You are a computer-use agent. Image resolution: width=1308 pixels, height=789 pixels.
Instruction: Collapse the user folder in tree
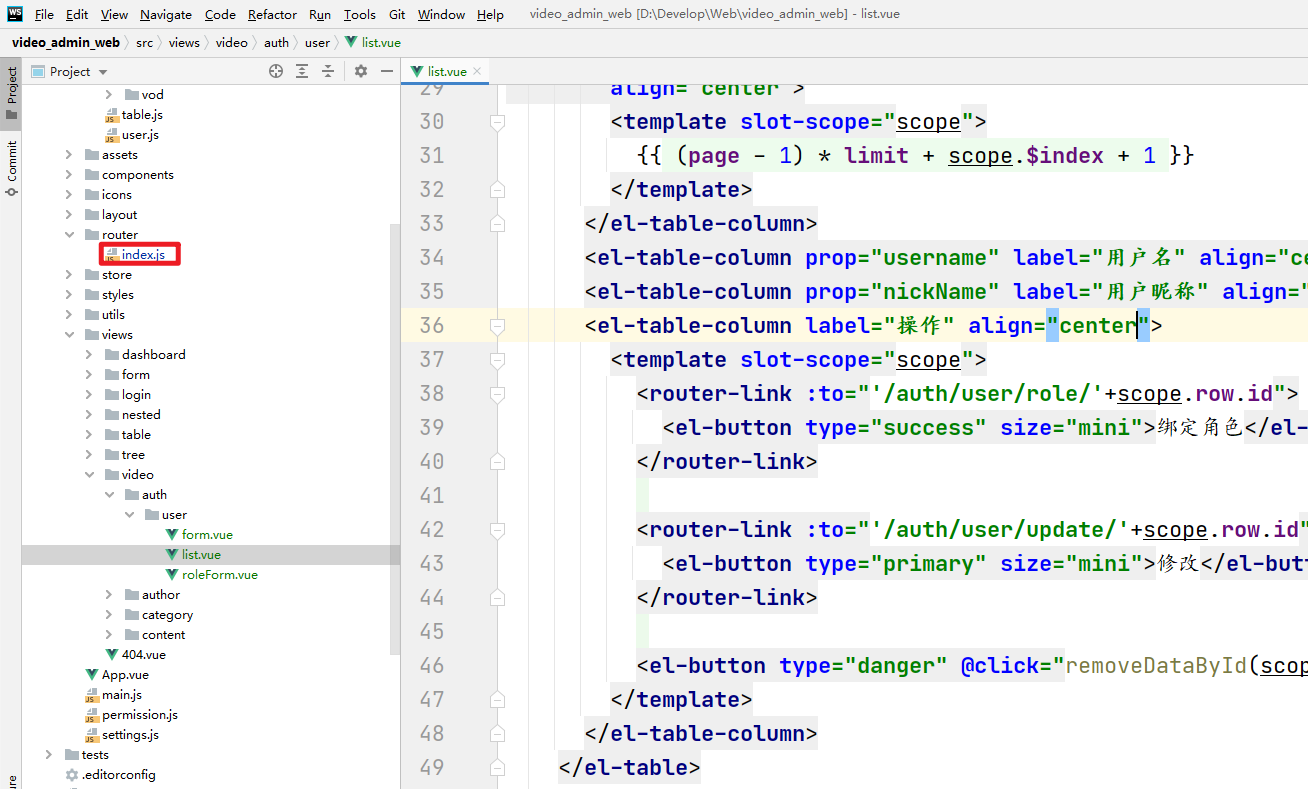pos(129,515)
